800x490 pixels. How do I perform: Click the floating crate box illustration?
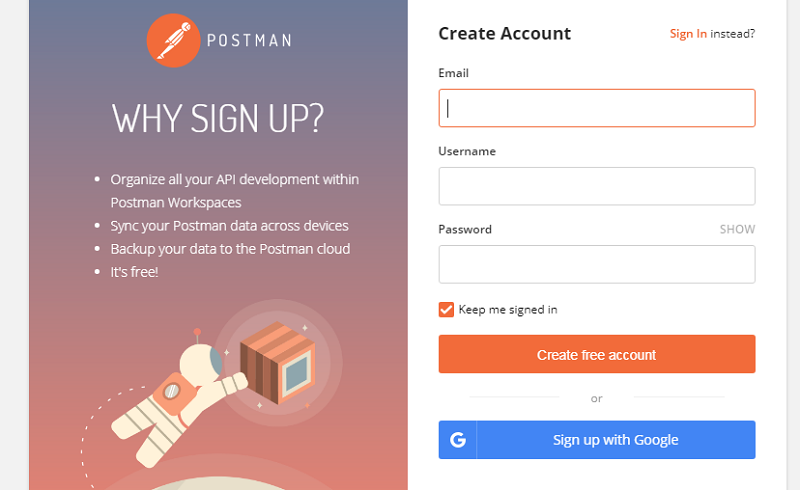278,362
